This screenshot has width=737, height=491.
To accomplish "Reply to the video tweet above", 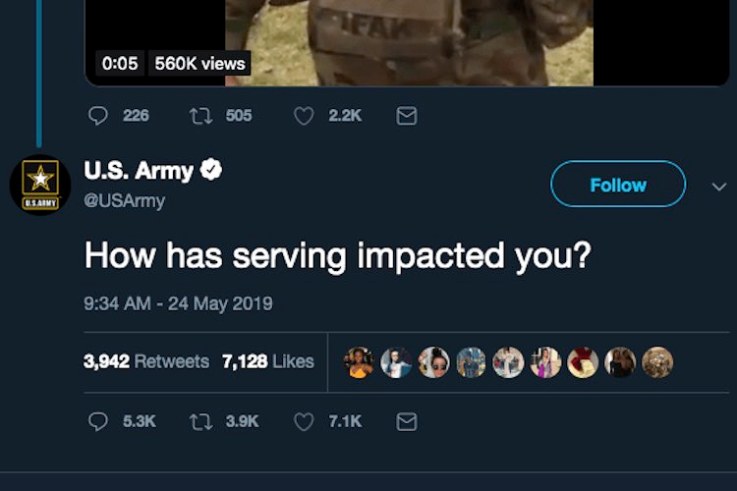I will pos(98,116).
